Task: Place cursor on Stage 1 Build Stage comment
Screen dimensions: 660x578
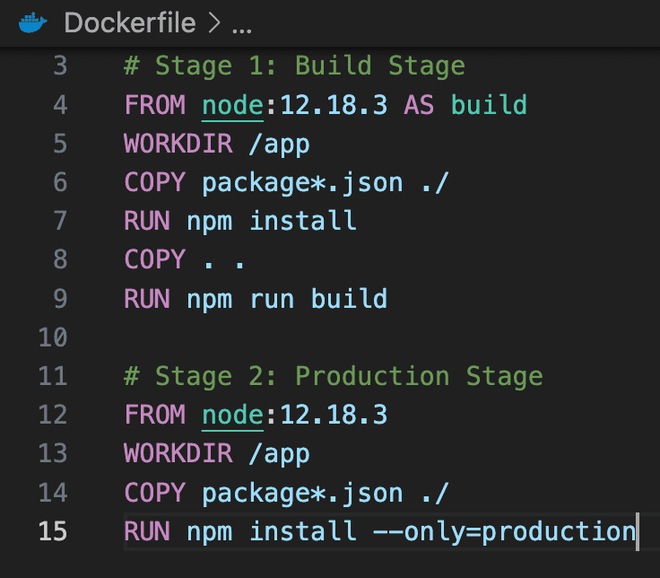Action: click(x=294, y=67)
